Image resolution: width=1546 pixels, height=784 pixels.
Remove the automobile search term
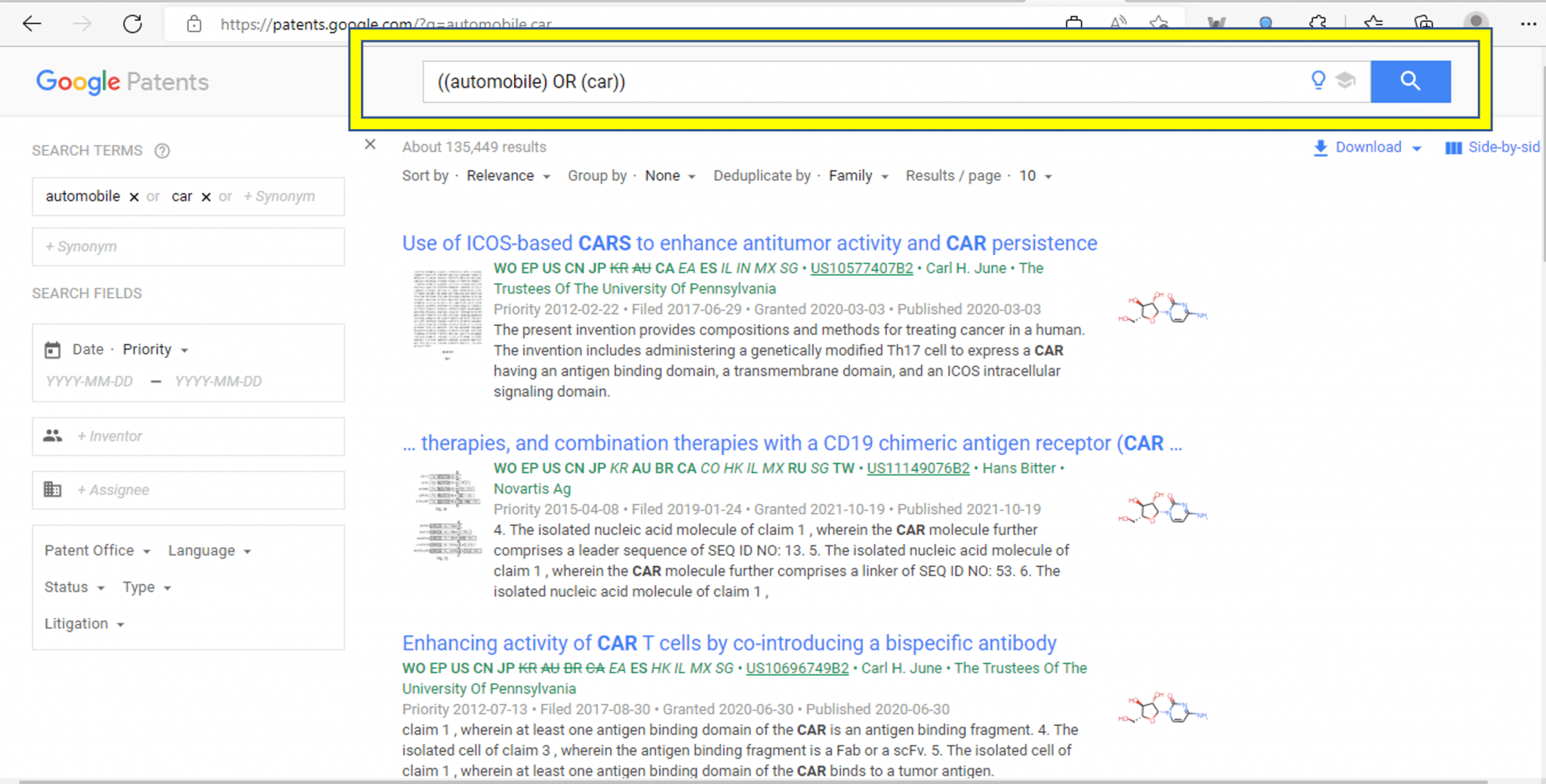134,196
